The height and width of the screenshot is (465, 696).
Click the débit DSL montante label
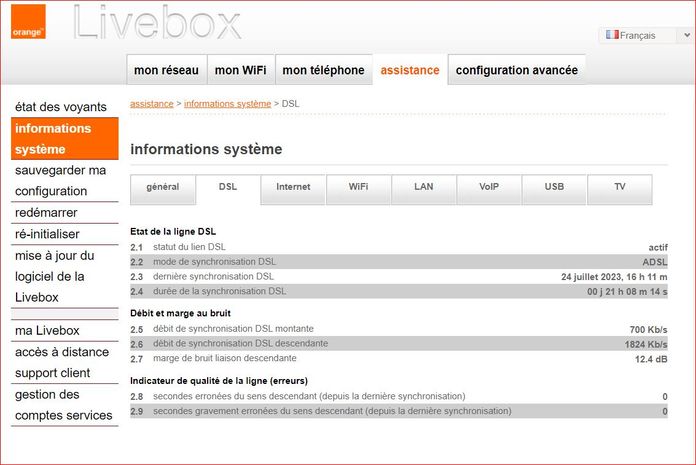[233, 329]
